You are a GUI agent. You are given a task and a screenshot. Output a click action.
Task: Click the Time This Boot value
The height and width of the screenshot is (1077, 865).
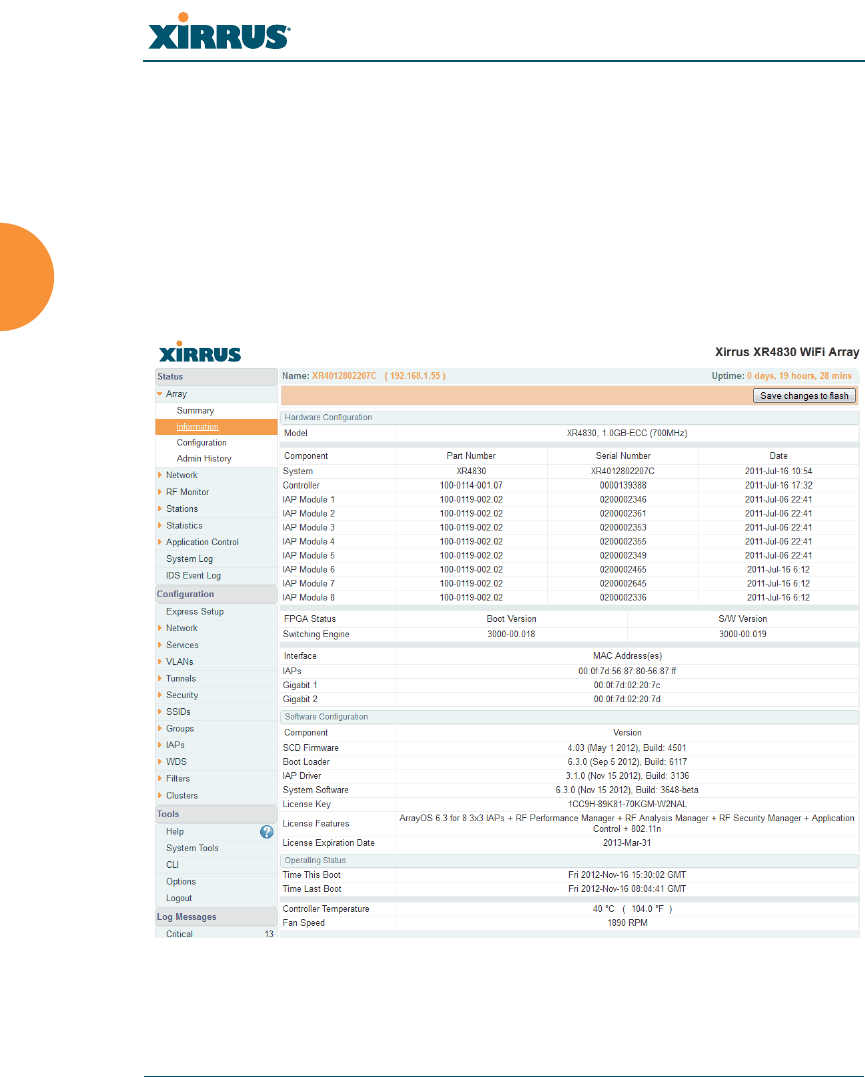627,875
